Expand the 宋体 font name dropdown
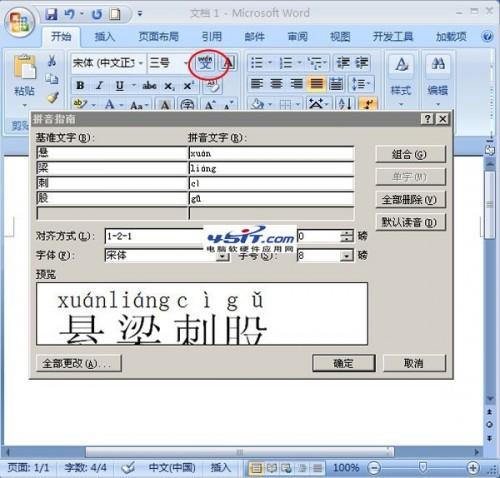The image size is (500, 478). click(141, 63)
